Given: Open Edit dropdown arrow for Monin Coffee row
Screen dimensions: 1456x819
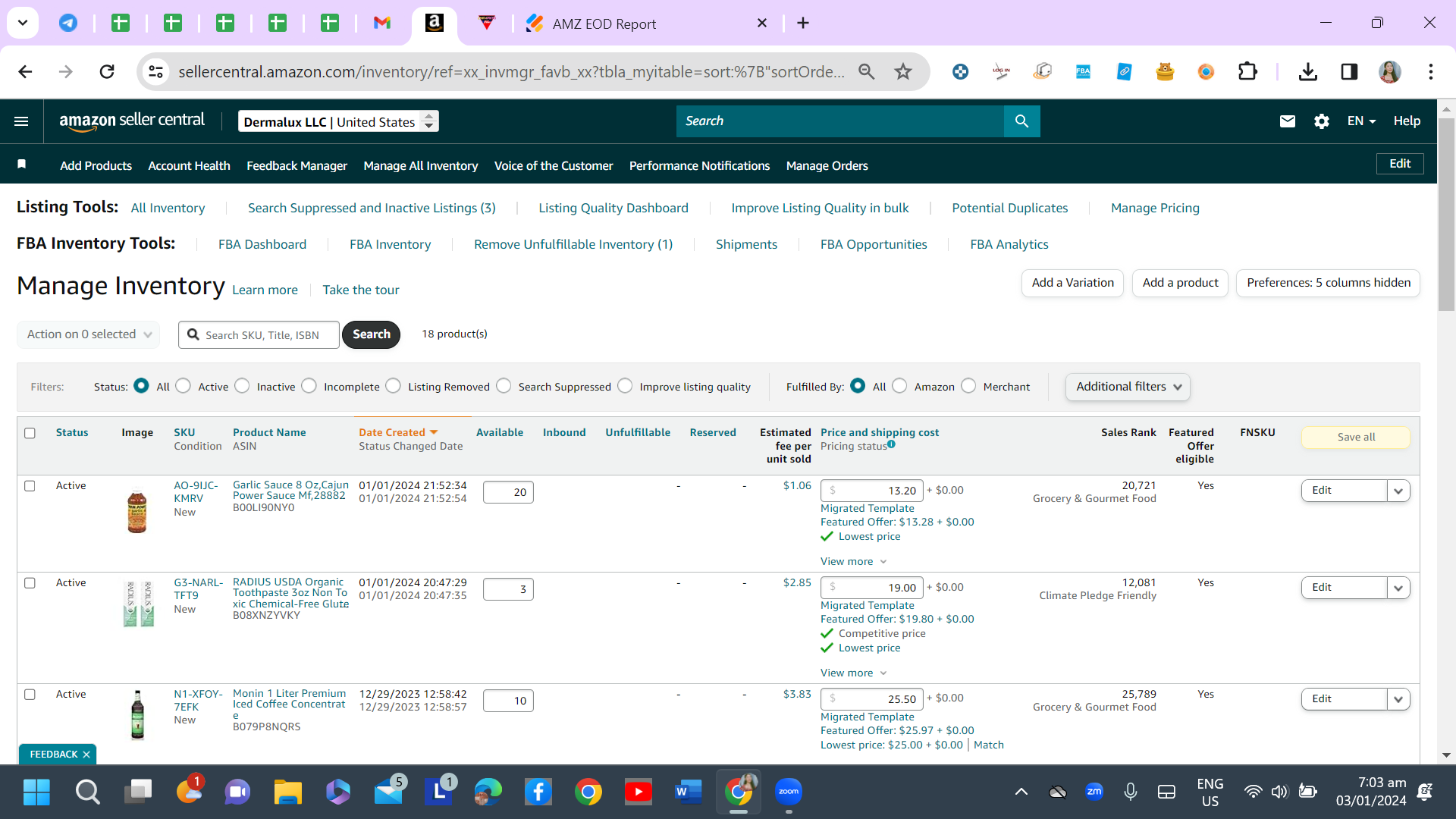Looking at the screenshot, I should (1398, 699).
